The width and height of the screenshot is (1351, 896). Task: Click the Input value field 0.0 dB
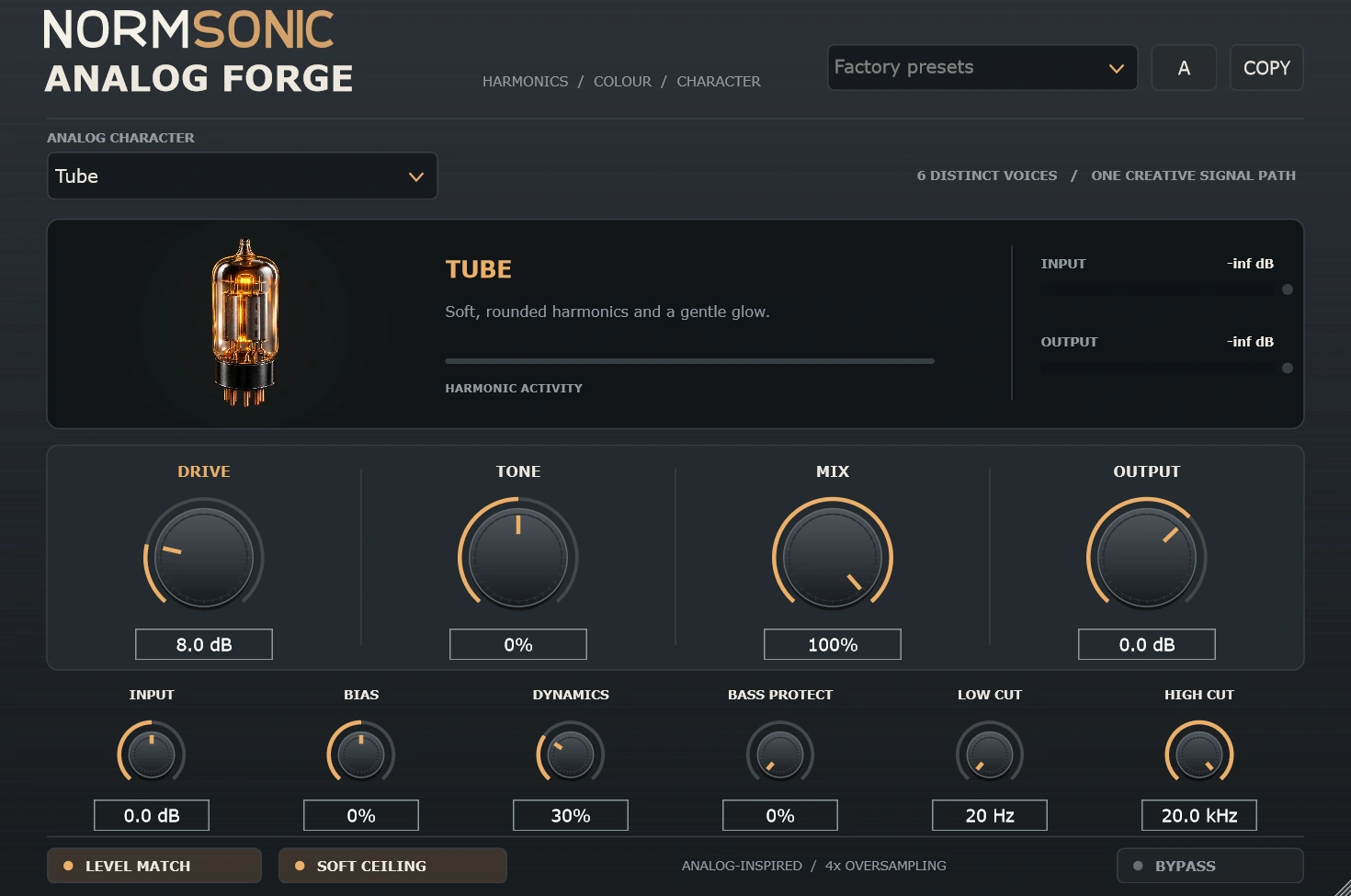pos(152,815)
